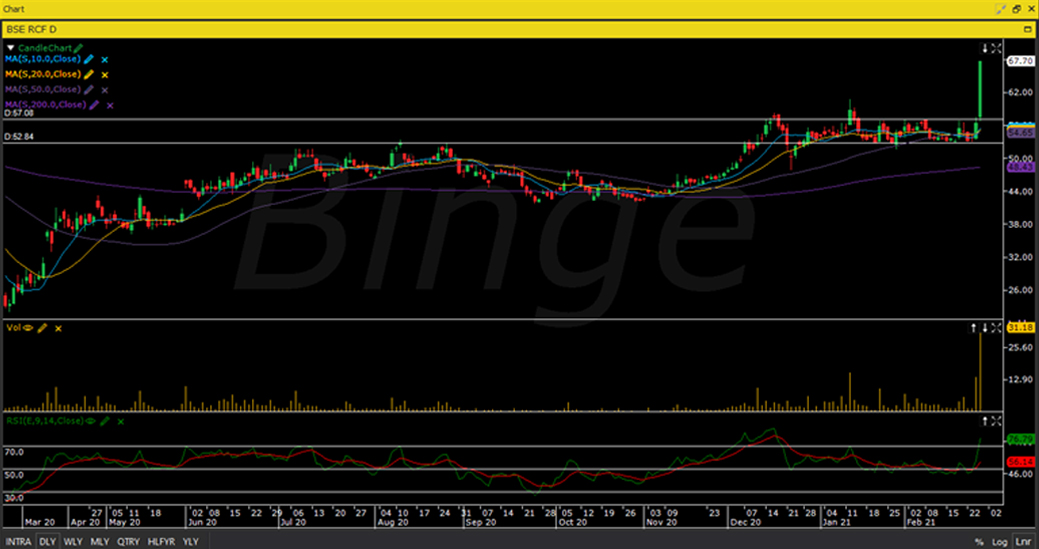1039x549 pixels.
Task: Click the Dec 20 date axis label
Action: pos(746,522)
